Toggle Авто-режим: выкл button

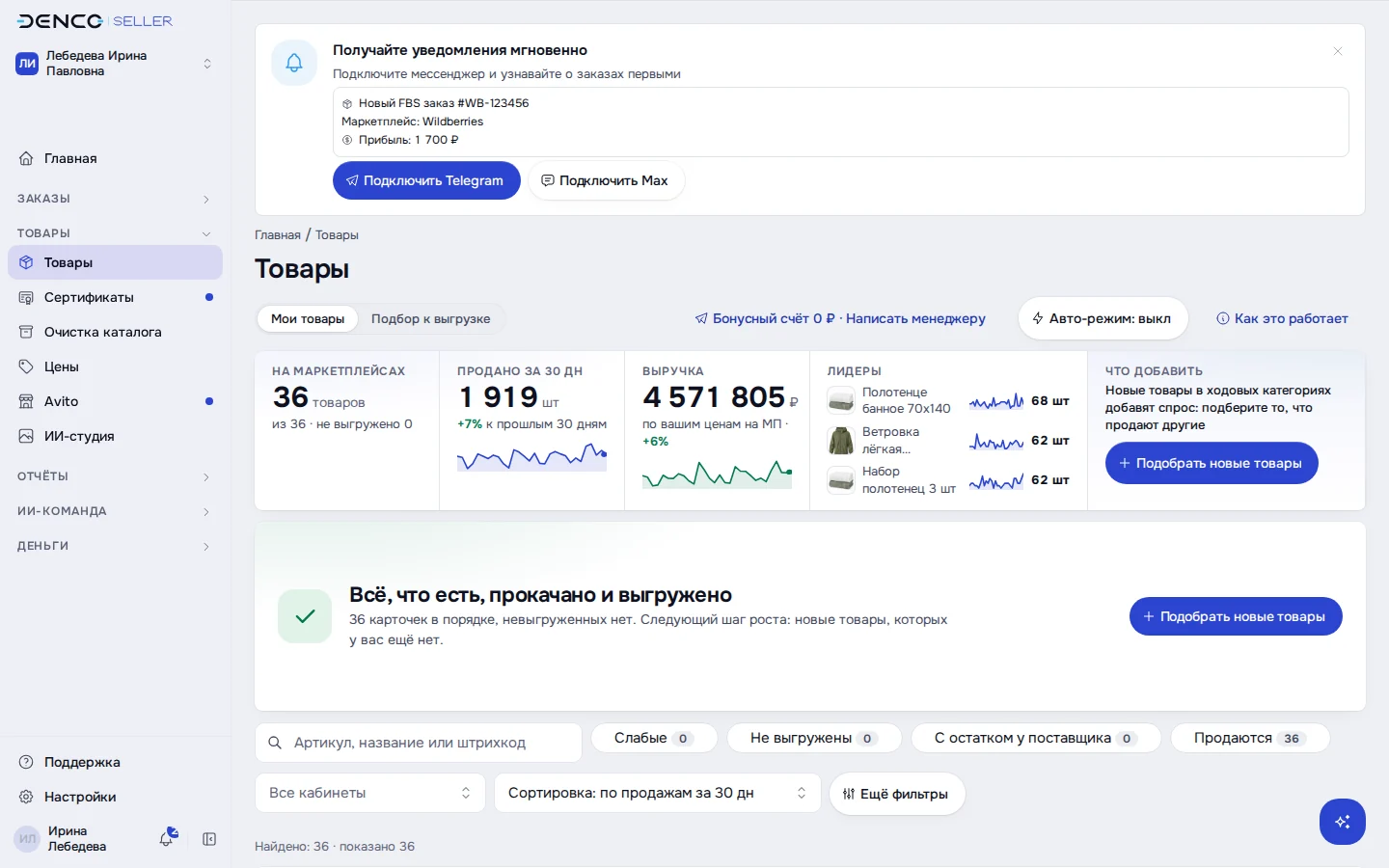pos(1103,318)
